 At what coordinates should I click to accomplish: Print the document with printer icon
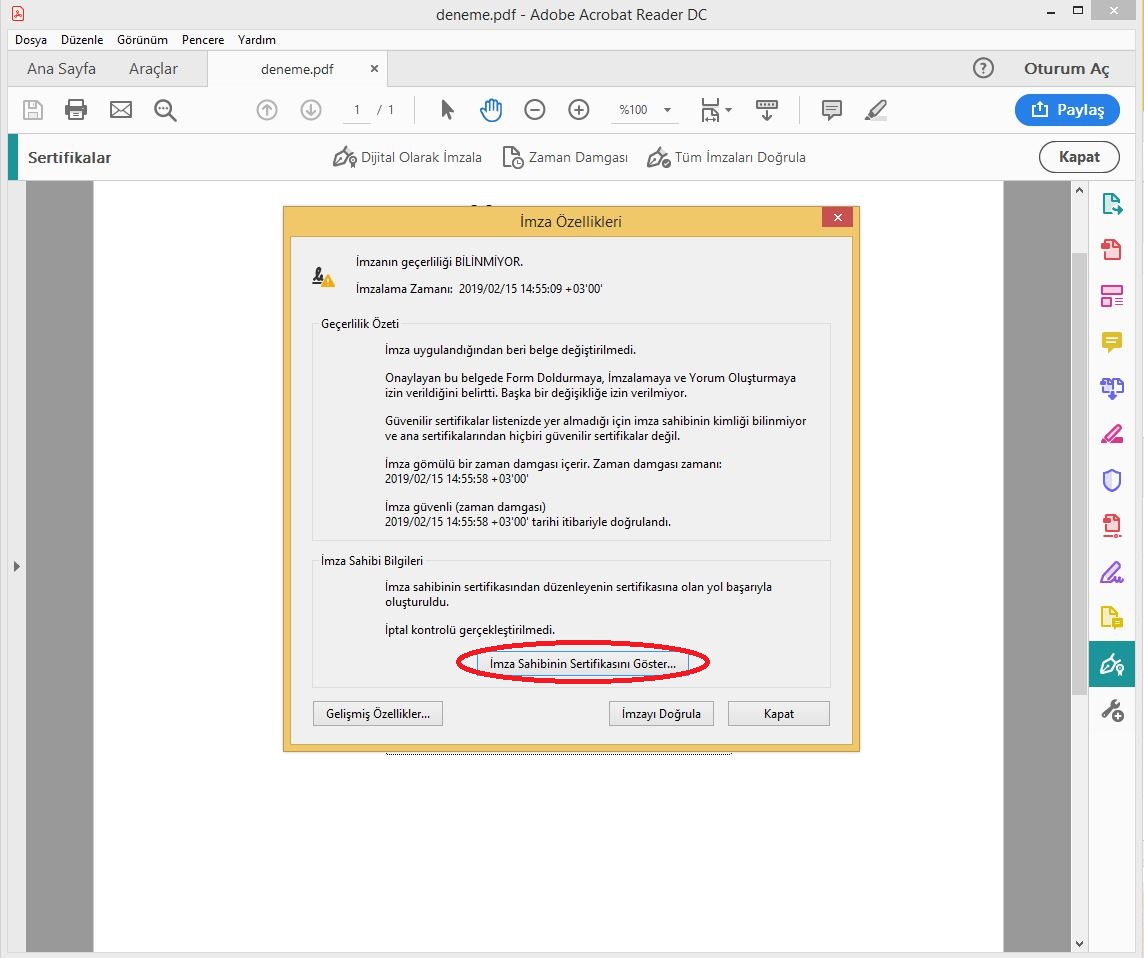point(76,110)
